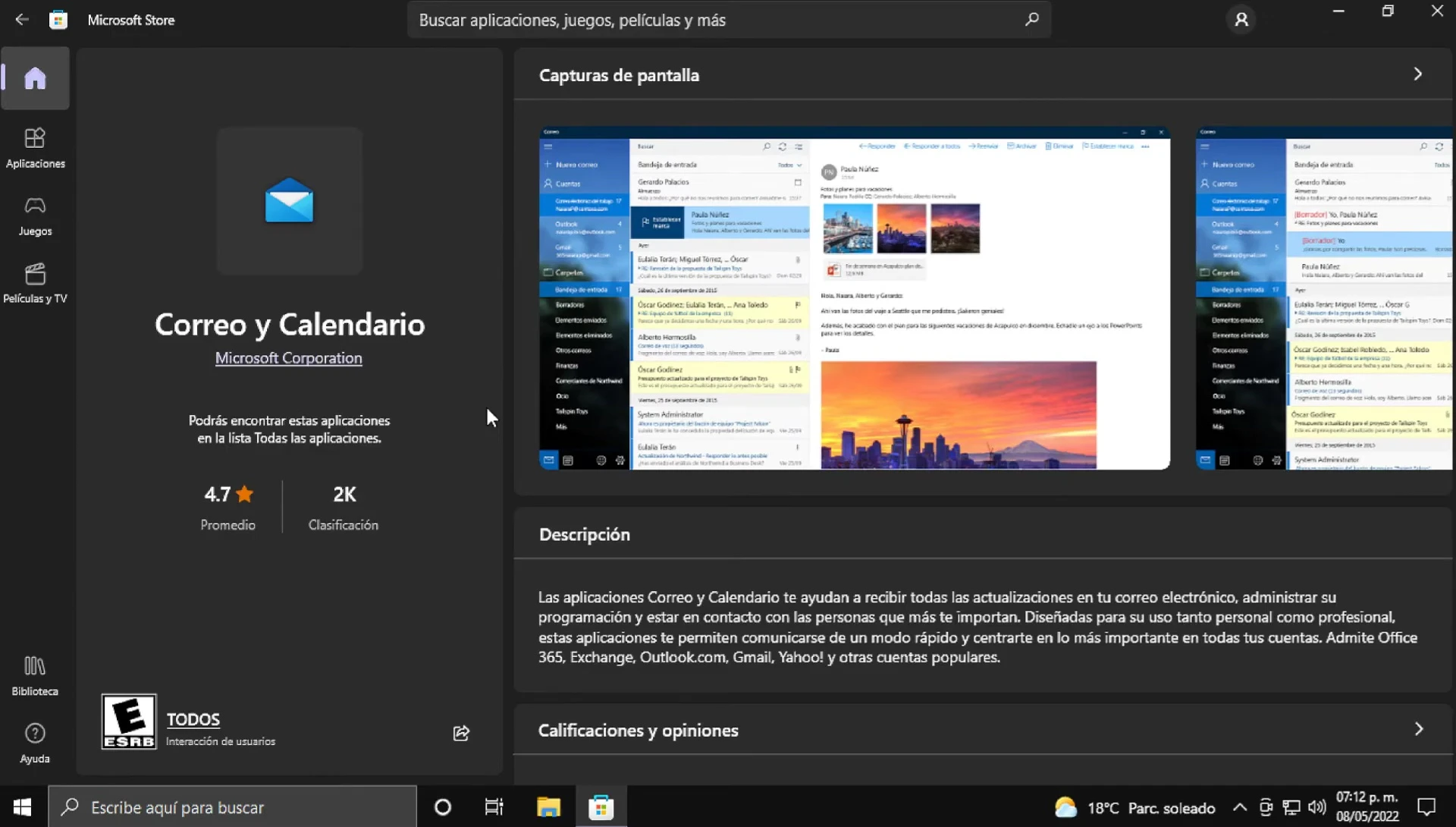This screenshot has height=827, width=1456.
Task: Expand the Capturas de pantalla section
Action: point(1417,74)
